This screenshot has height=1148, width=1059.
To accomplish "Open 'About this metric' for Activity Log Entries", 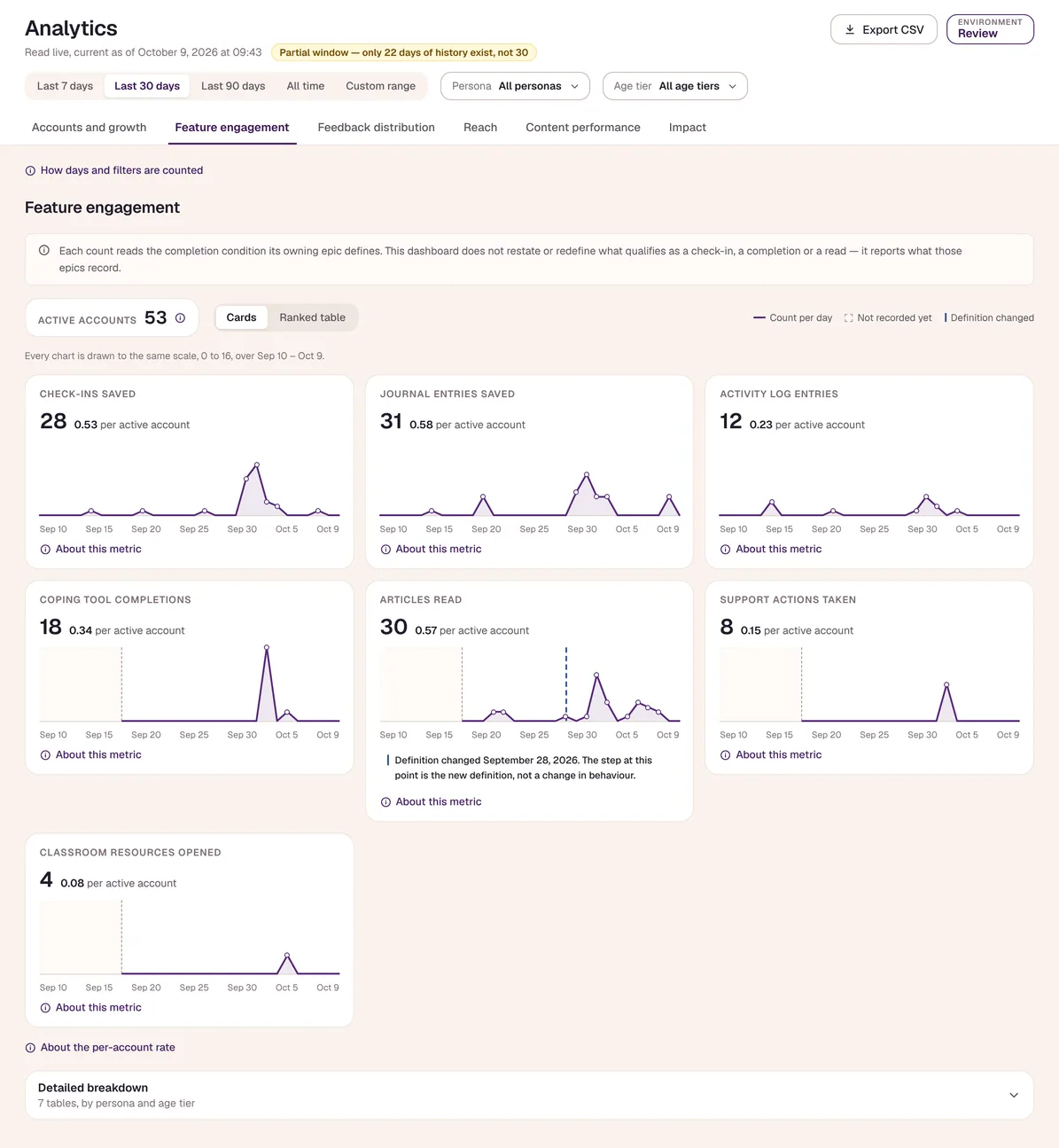I will (x=779, y=550).
